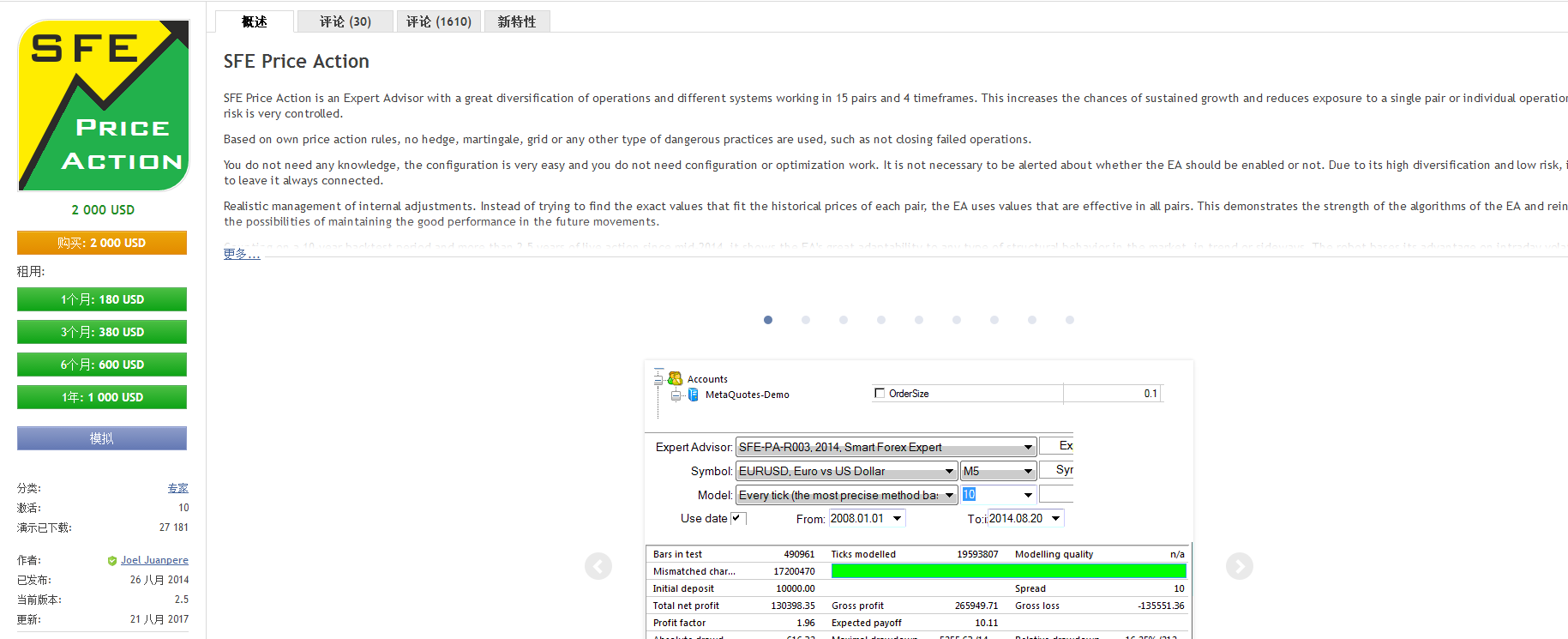Toggle the Use date checkbox

[736, 518]
